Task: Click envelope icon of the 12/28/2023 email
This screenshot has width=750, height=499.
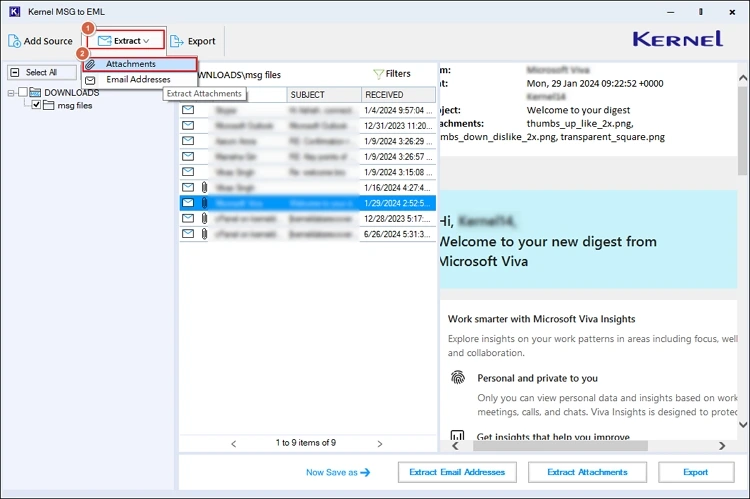Action: [187, 218]
